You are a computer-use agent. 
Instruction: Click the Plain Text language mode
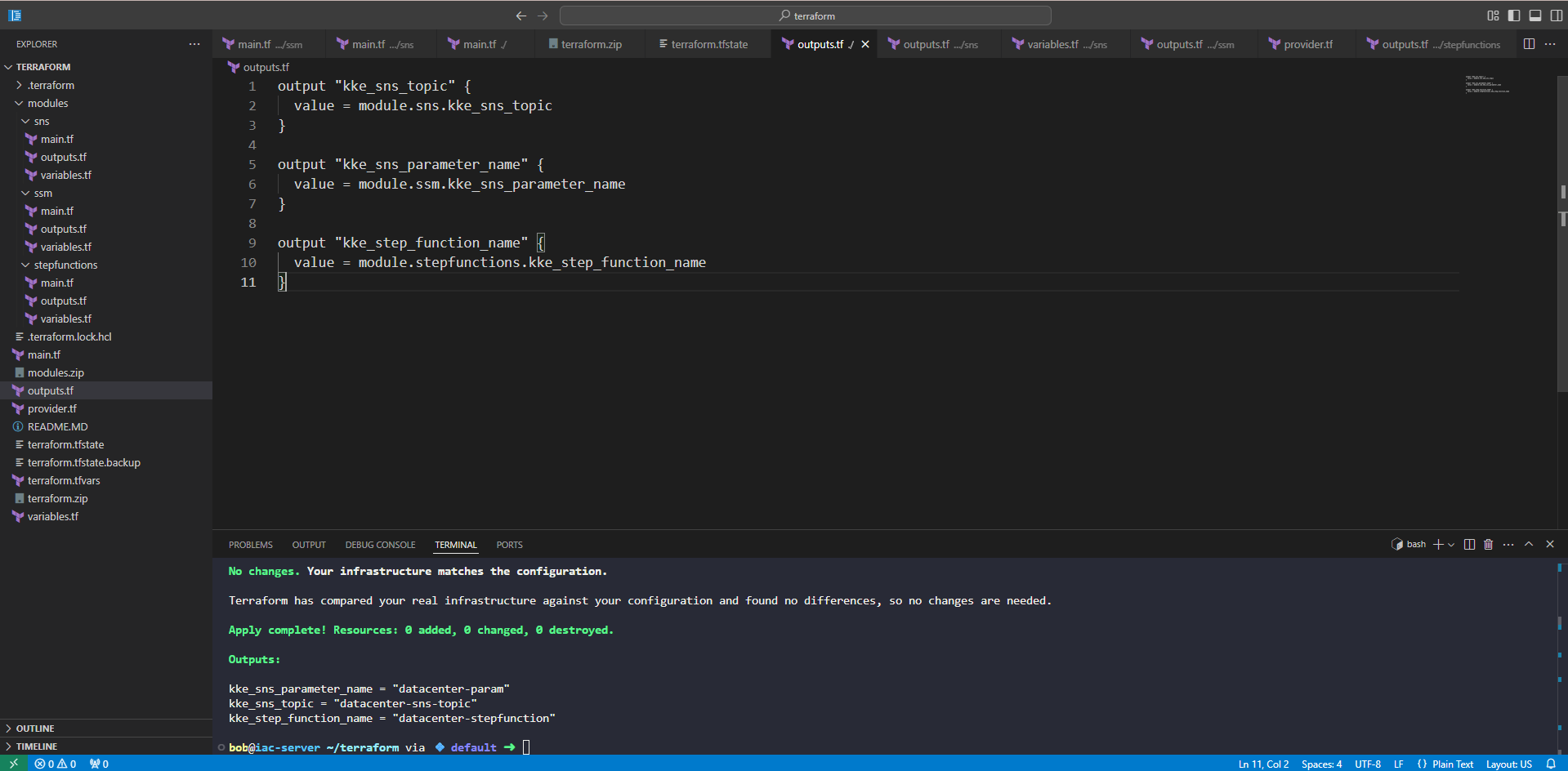[1452, 764]
